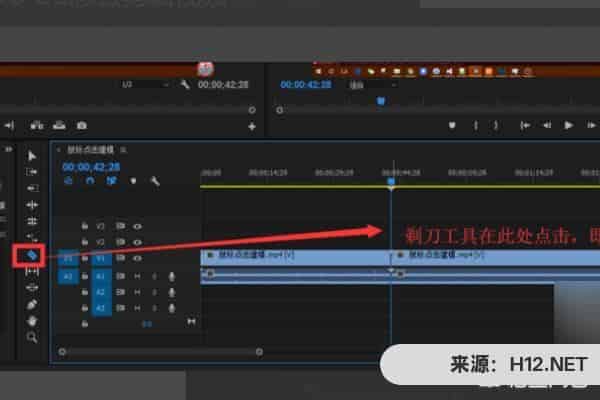Image resolution: width=600 pixels, height=400 pixels.
Task: Mute audio track A2
Action: (x=137, y=292)
